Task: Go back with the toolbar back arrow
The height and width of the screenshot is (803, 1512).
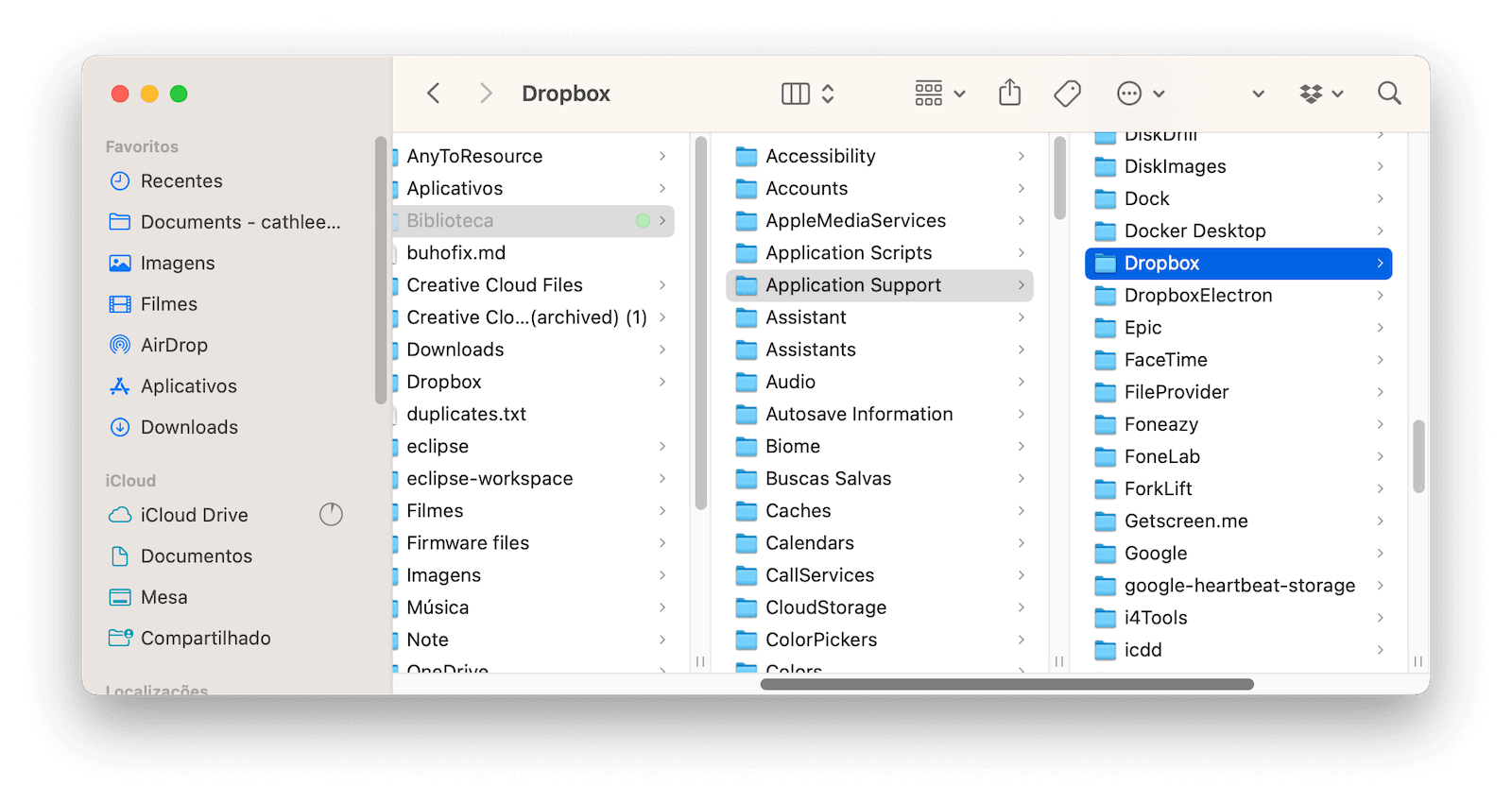Action: 434,94
